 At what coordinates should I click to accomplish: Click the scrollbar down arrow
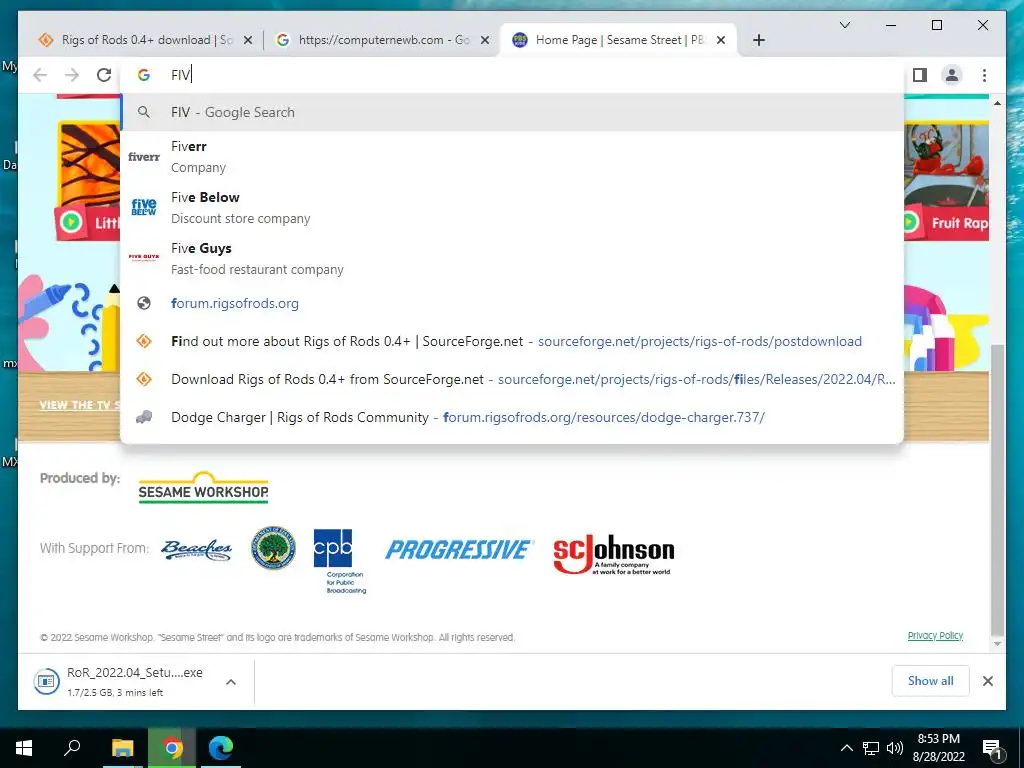(997, 644)
